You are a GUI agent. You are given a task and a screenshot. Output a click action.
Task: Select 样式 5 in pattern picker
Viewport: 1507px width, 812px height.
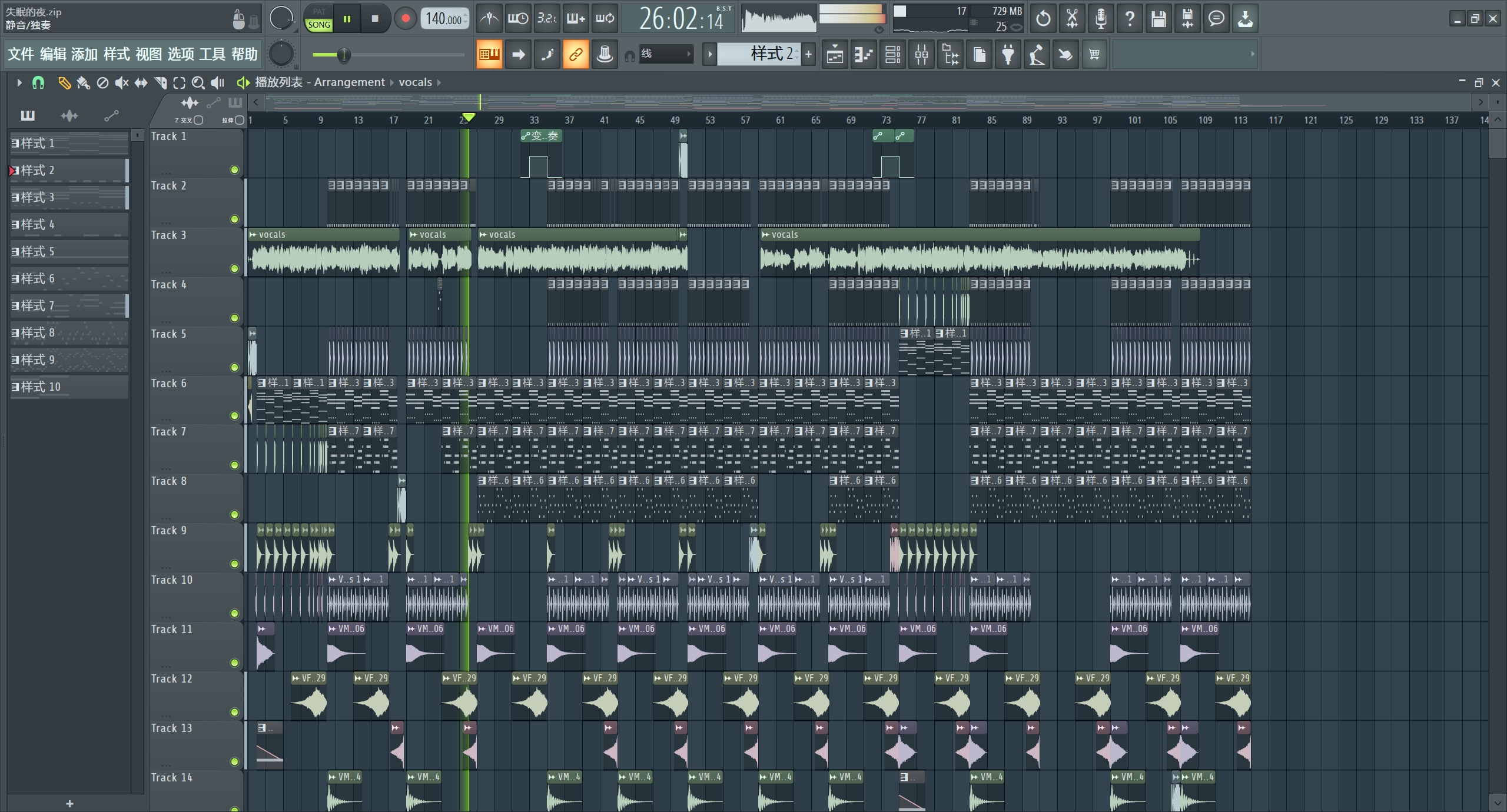[69, 251]
